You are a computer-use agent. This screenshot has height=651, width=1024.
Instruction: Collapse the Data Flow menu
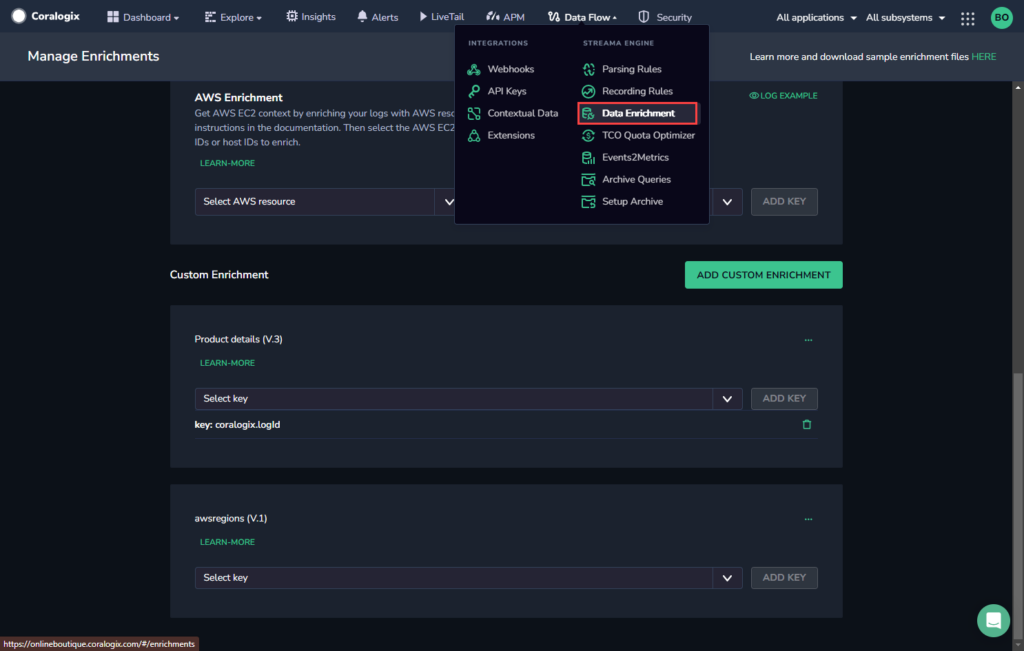click(582, 17)
